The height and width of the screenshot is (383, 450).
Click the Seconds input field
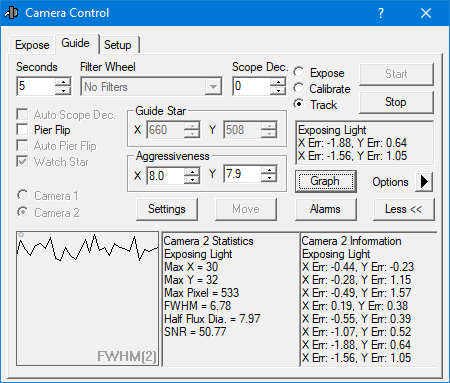click(36, 86)
